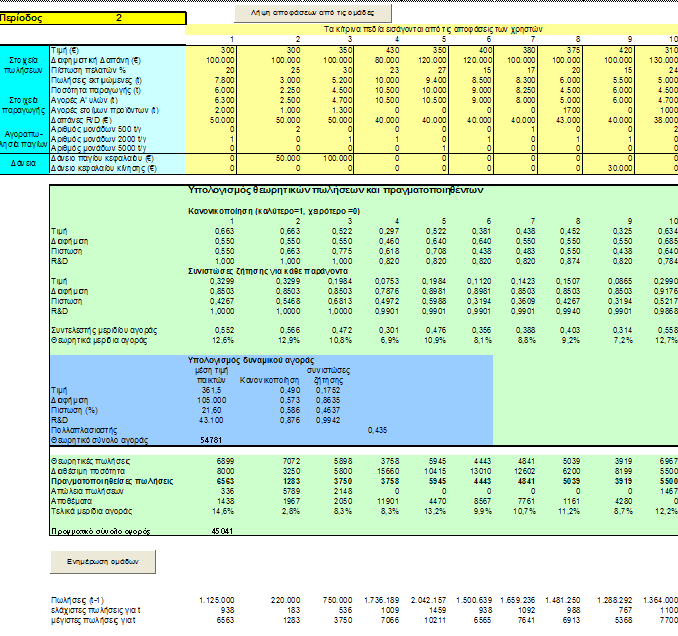Select the 'Πολλαπλασιαστής' row label

pos(83,430)
